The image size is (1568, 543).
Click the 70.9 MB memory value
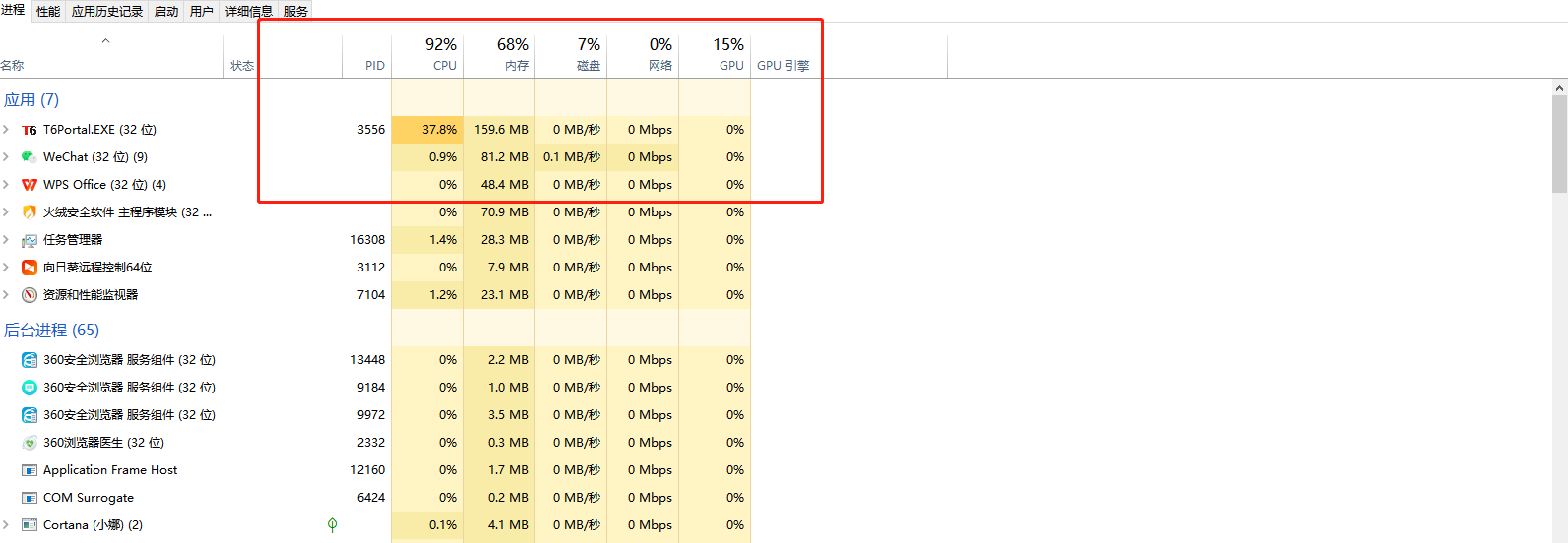(504, 212)
